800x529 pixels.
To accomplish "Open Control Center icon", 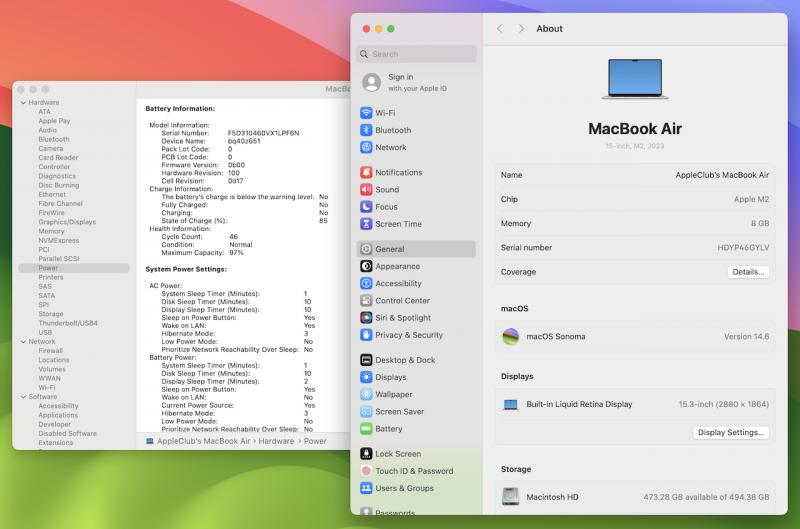I will pos(366,300).
